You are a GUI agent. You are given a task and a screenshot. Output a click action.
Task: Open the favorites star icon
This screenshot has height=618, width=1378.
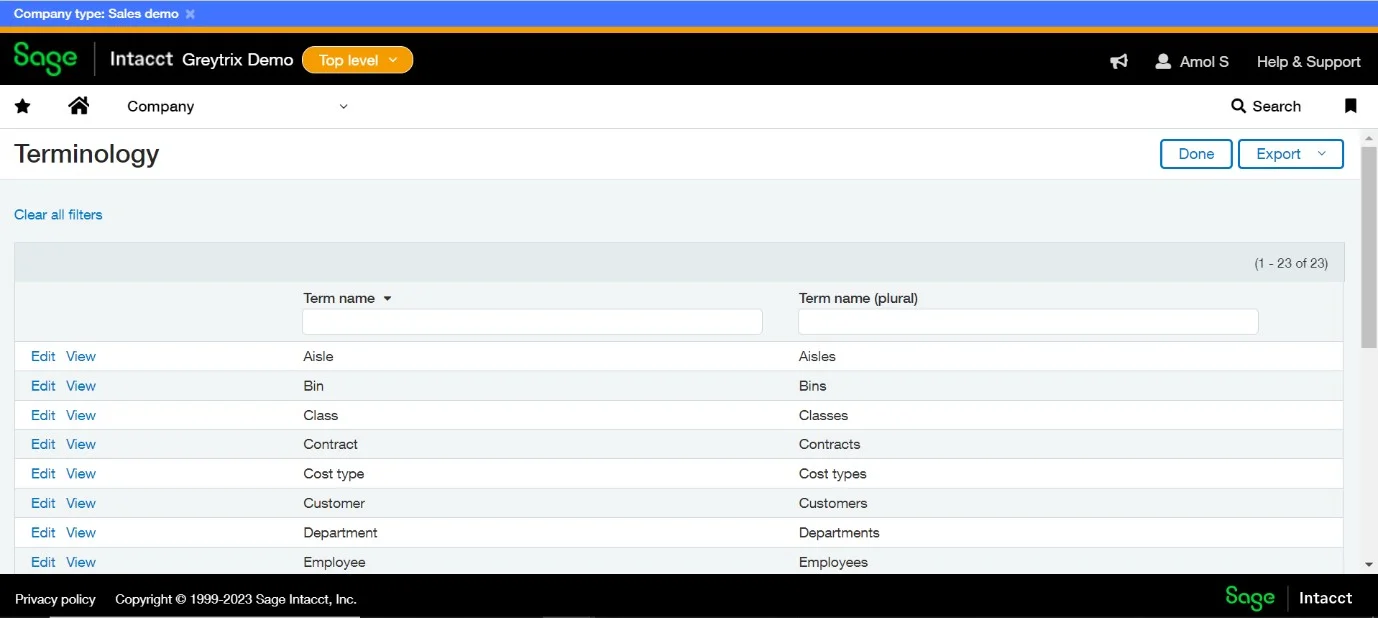pyautogui.click(x=23, y=106)
